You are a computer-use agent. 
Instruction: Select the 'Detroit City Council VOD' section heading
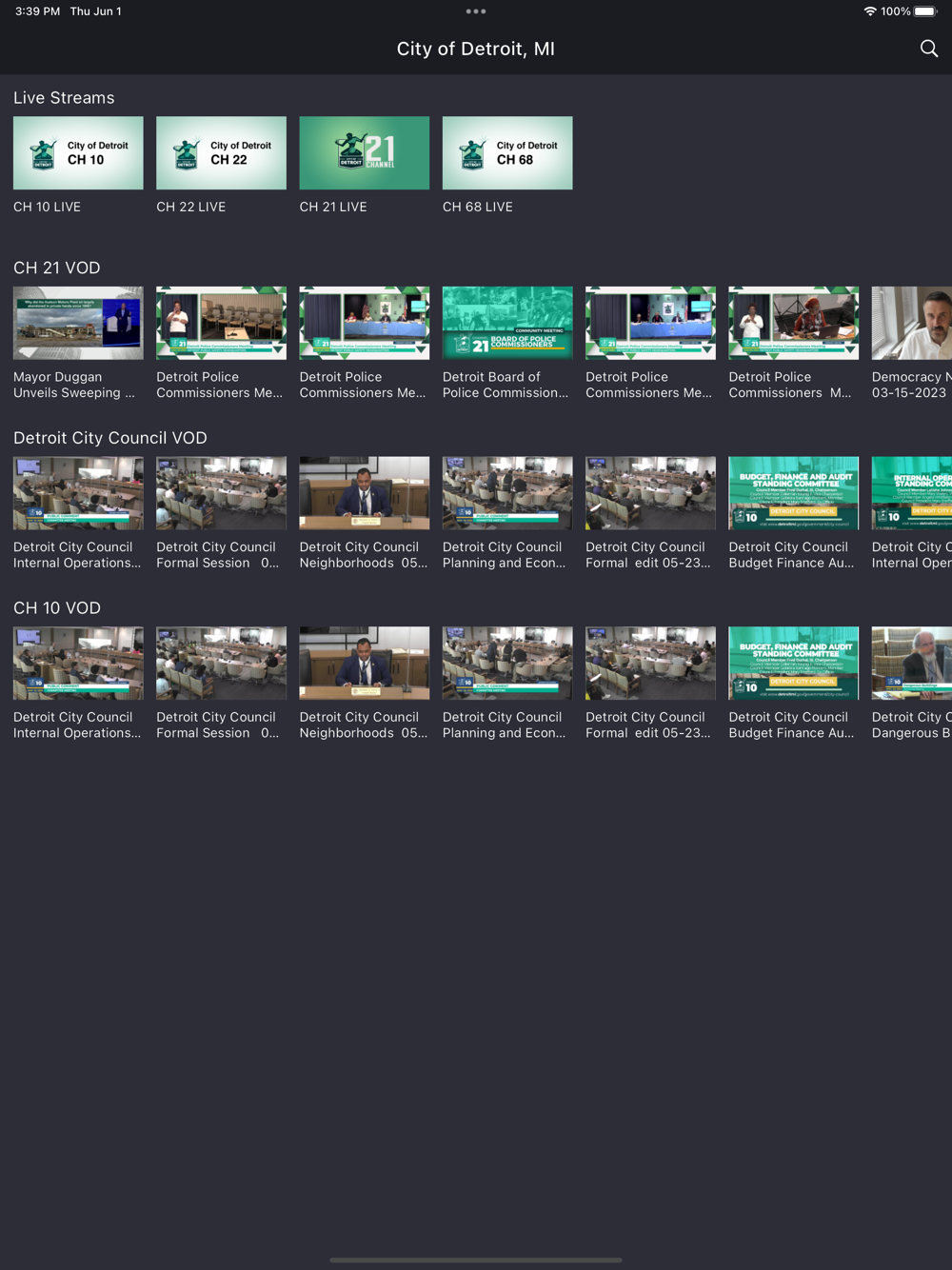[110, 438]
